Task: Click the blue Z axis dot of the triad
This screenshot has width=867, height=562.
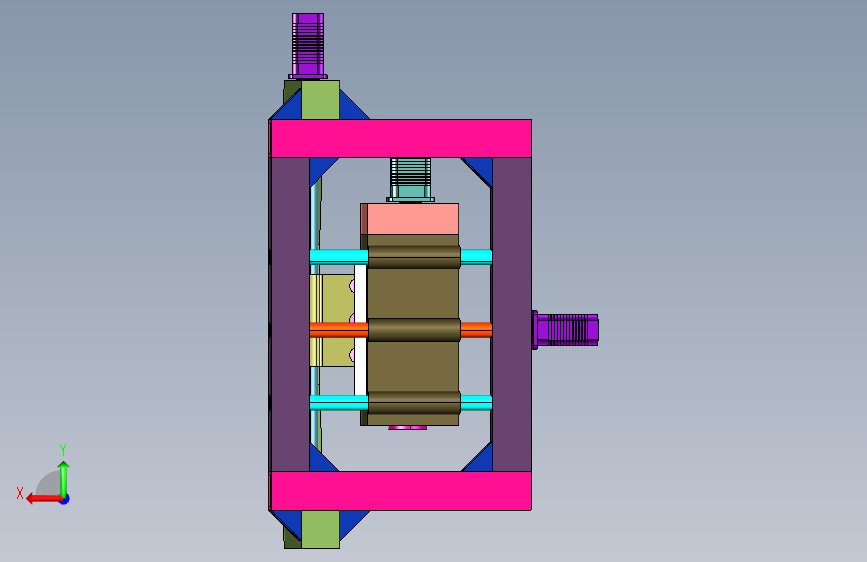Action: [65, 499]
